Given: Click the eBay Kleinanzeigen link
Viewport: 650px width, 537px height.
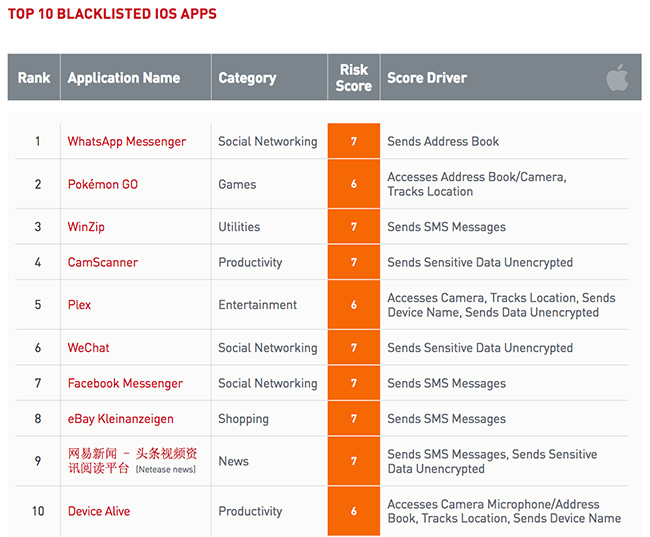Looking at the screenshot, I should [120, 419].
